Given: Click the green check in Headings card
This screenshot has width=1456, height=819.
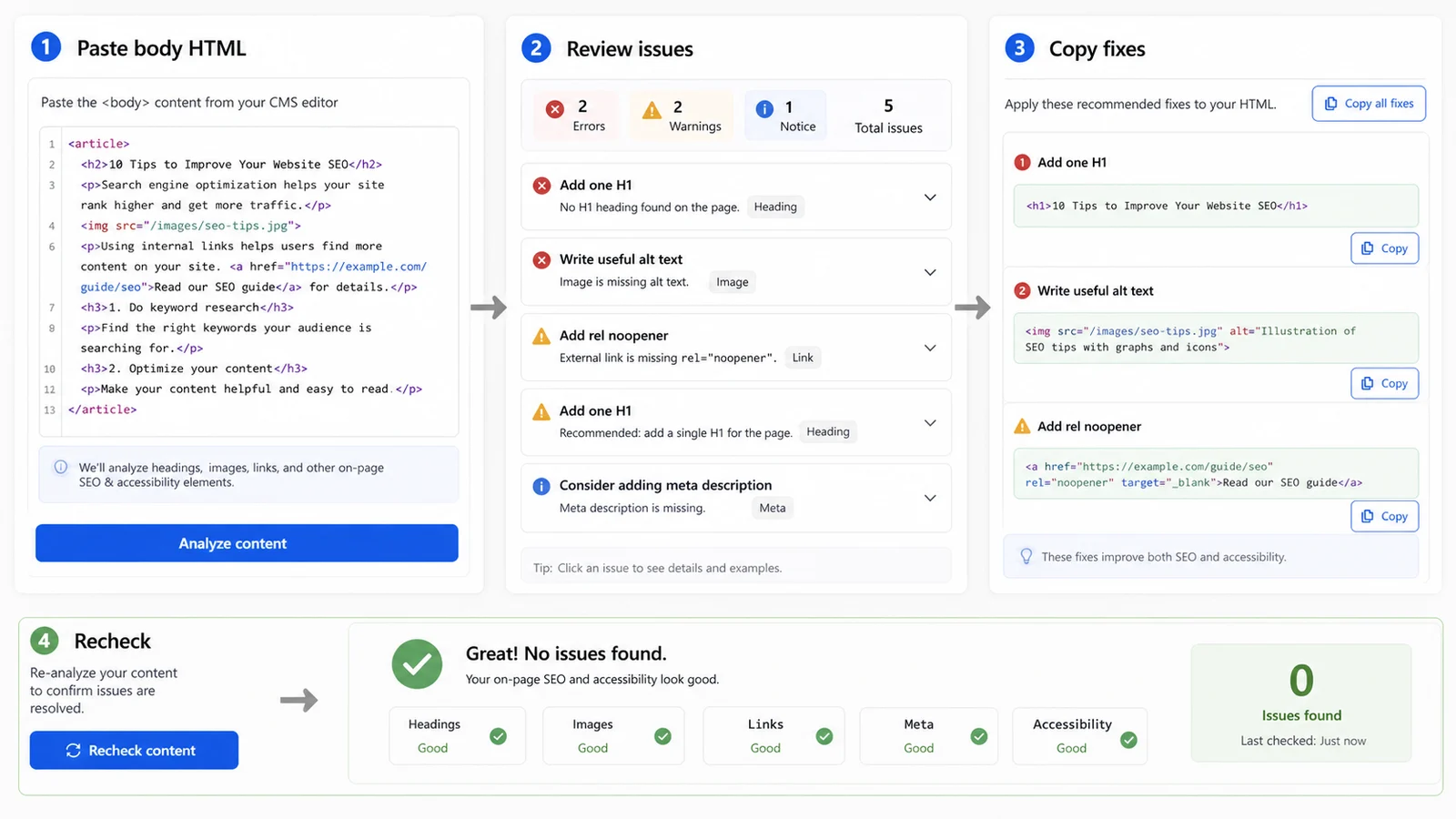Looking at the screenshot, I should [x=498, y=736].
